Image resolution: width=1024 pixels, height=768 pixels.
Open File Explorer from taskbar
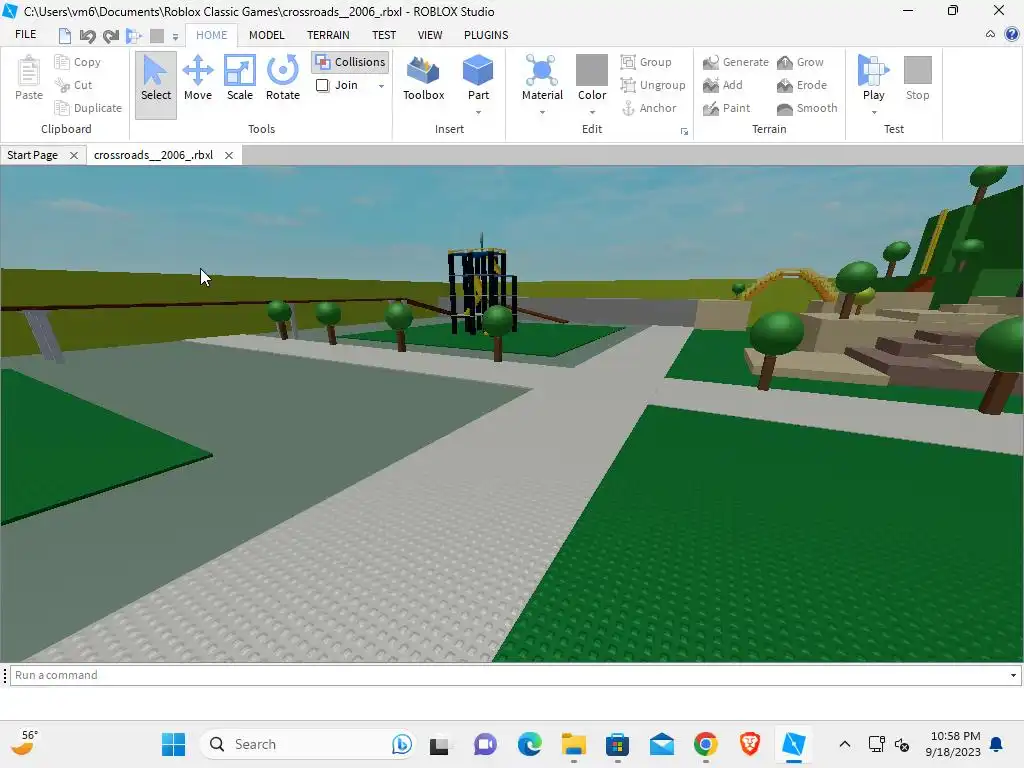pos(573,744)
